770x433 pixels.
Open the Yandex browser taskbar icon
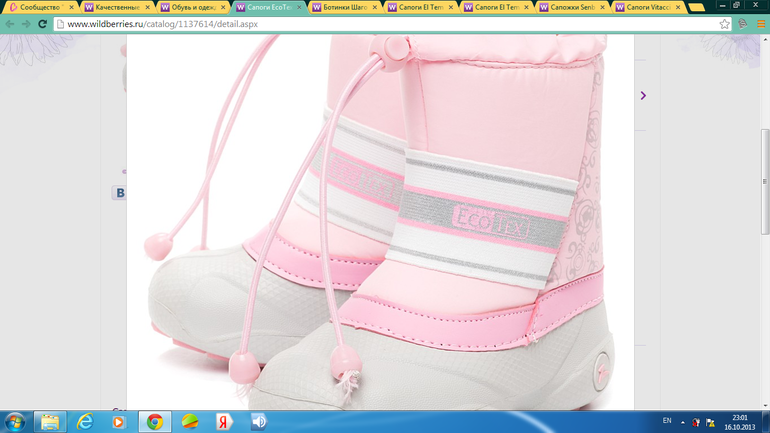pyautogui.click(x=224, y=422)
